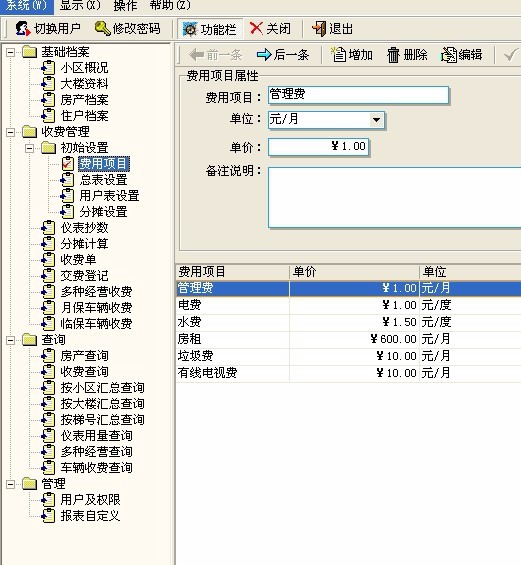Collapse the 基础档案 tree folder
This screenshot has height=565, width=521.
(11, 53)
